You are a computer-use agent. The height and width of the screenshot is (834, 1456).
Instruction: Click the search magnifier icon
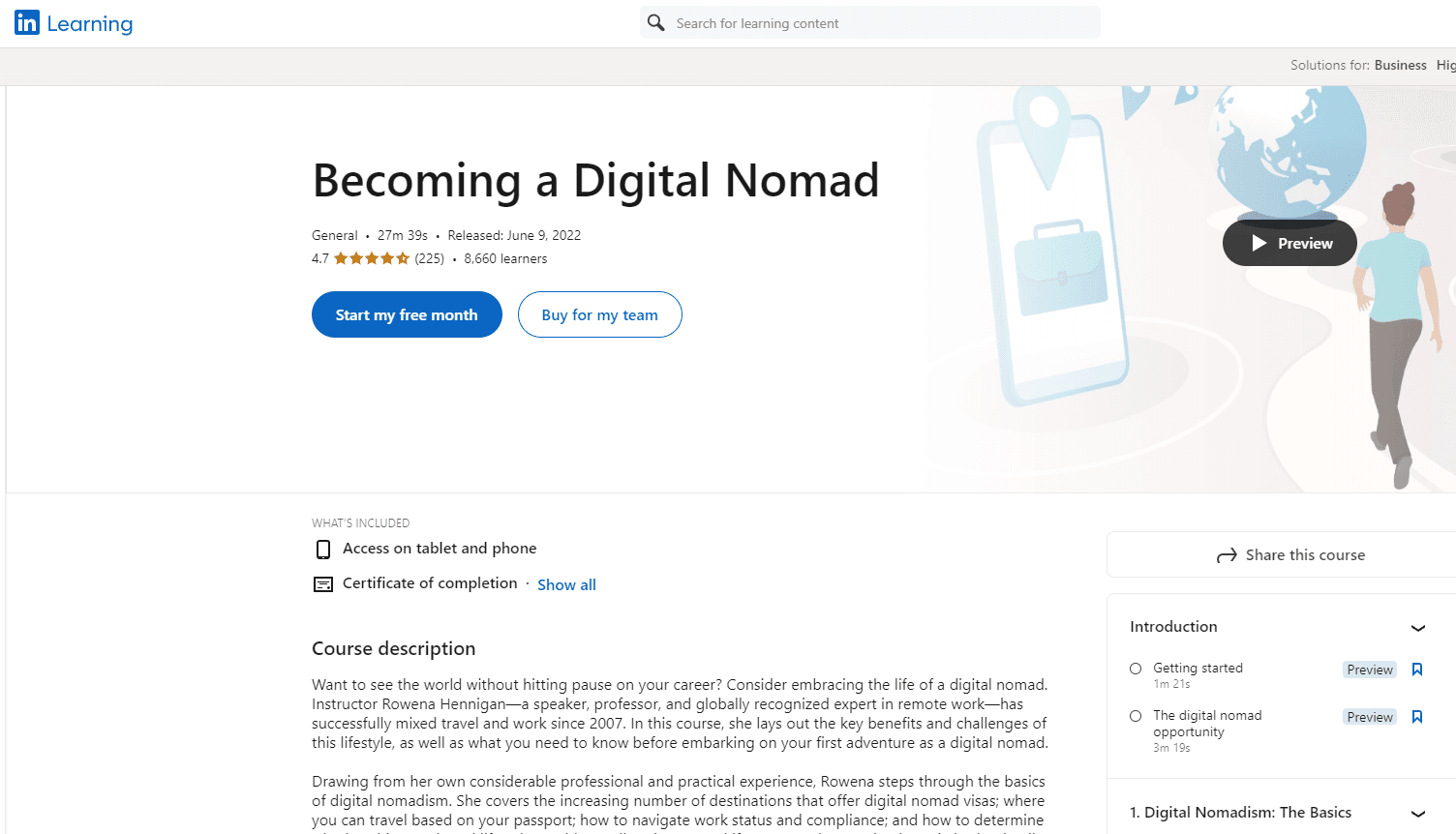coord(656,22)
